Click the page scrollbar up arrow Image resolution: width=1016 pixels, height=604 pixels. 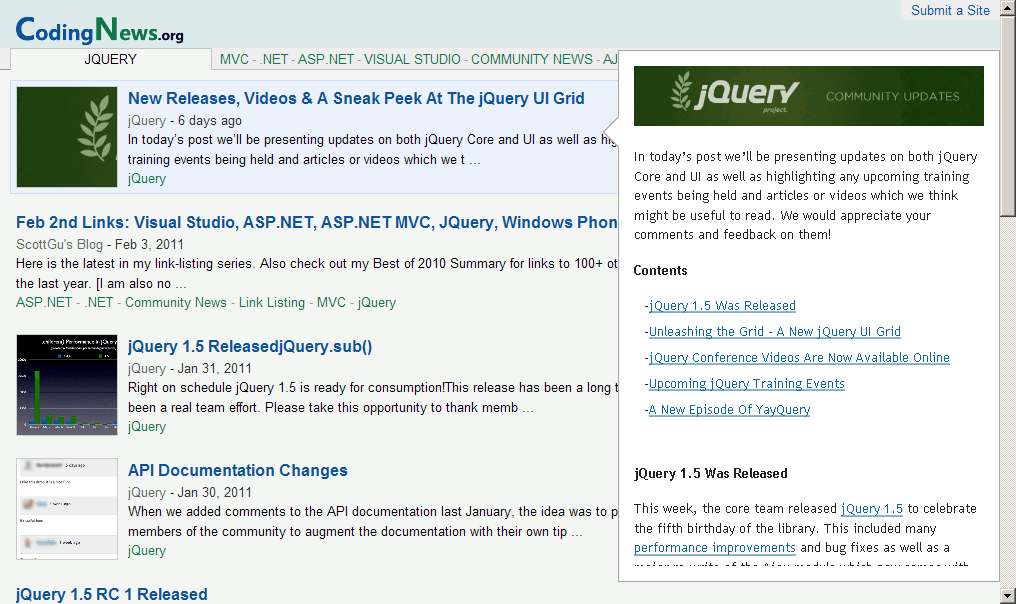pyautogui.click(x=1008, y=8)
